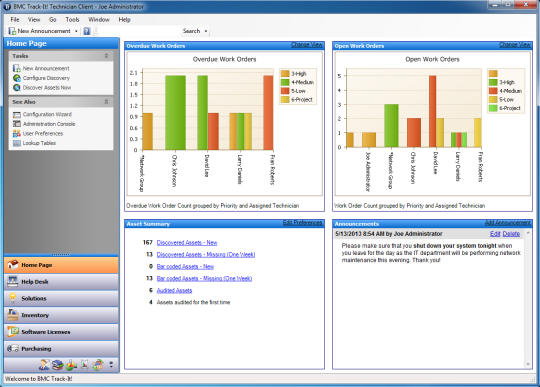This screenshot has width=540, height=387.
Task: Click Announcements panel scroll down arrow
Action: pyautogui.click(x=528, y=364)
